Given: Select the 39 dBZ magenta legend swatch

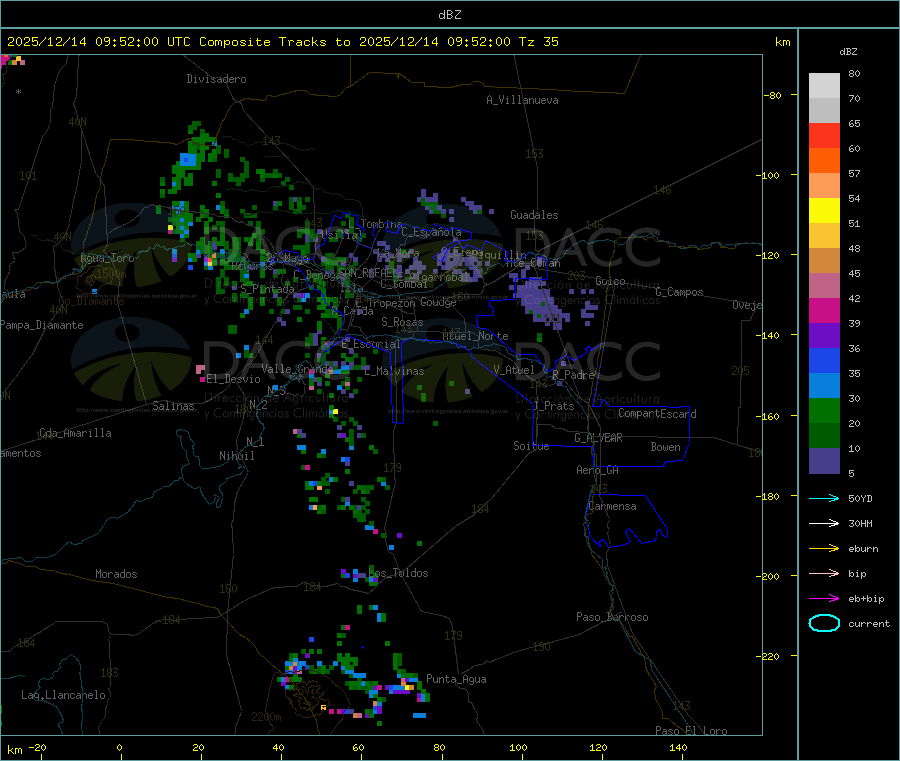Looking at the screenshot, I should pyautogui.click(x=824, y=310).
